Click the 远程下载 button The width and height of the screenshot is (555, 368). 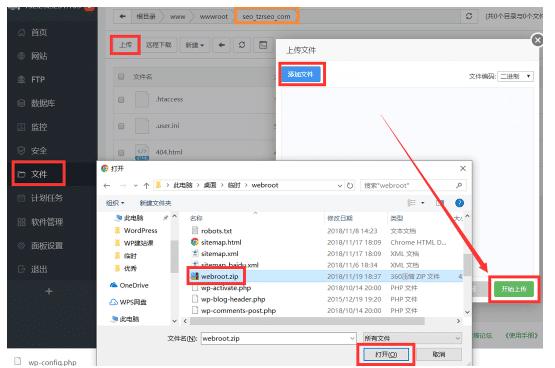pyautogui.click(x=159, y=45)
